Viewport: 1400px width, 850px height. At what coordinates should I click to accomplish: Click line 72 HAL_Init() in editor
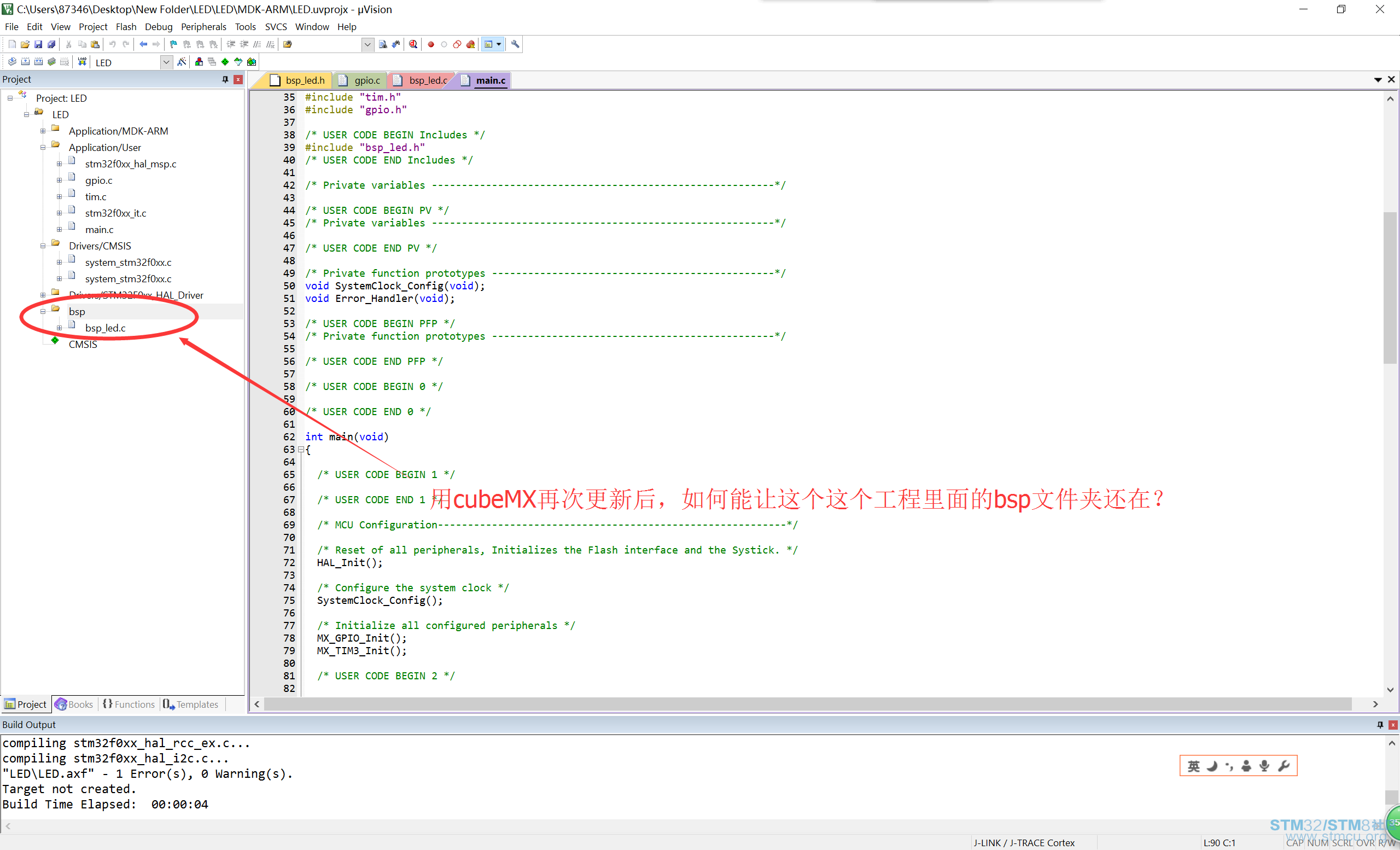(349, 562)
